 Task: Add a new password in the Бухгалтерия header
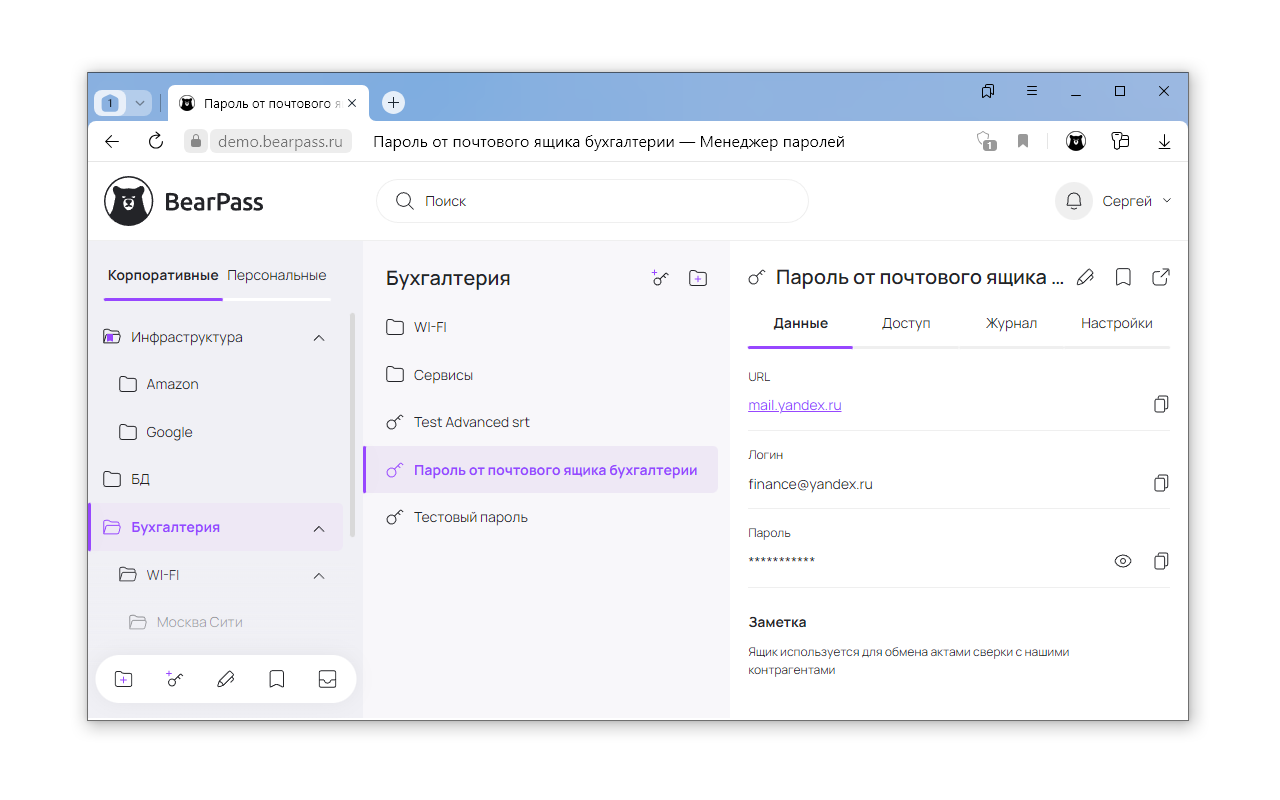click(660, 279)
